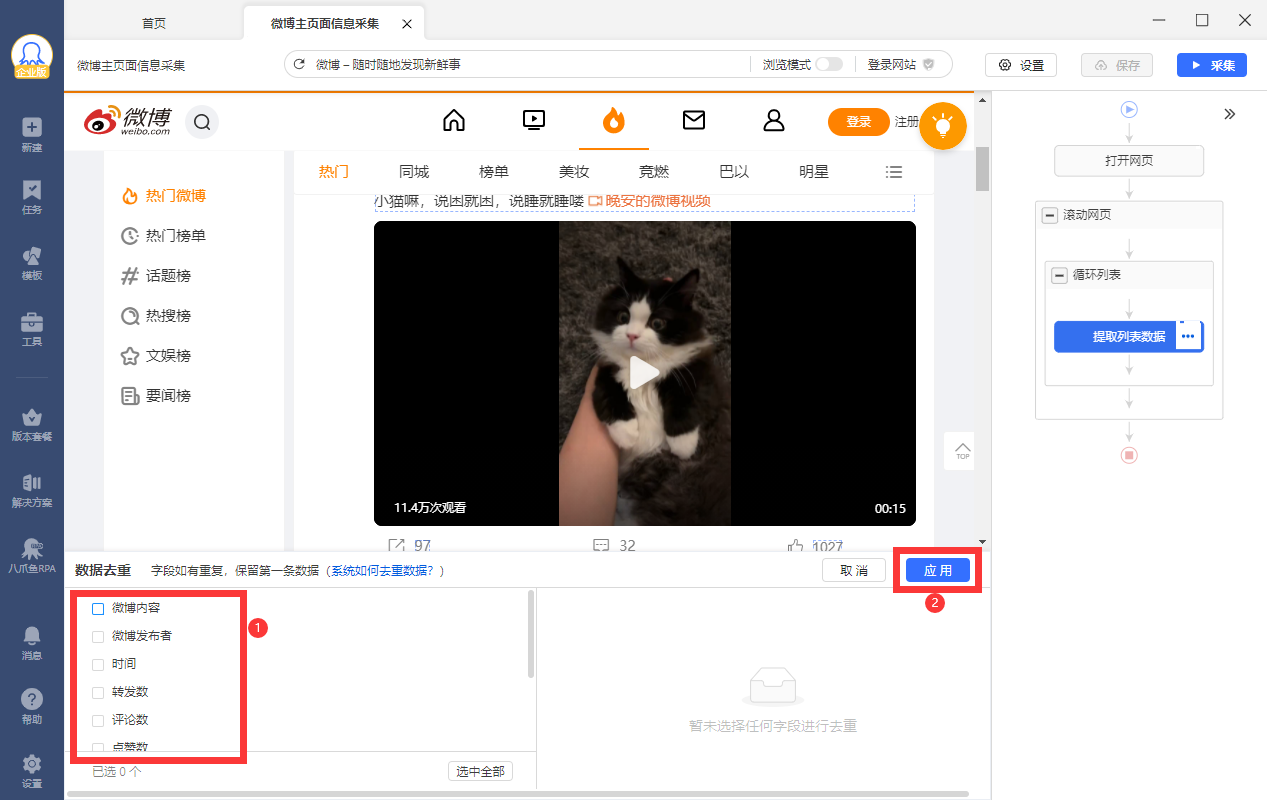Check the 微博发布者 checkbox

tap(98, 636)
